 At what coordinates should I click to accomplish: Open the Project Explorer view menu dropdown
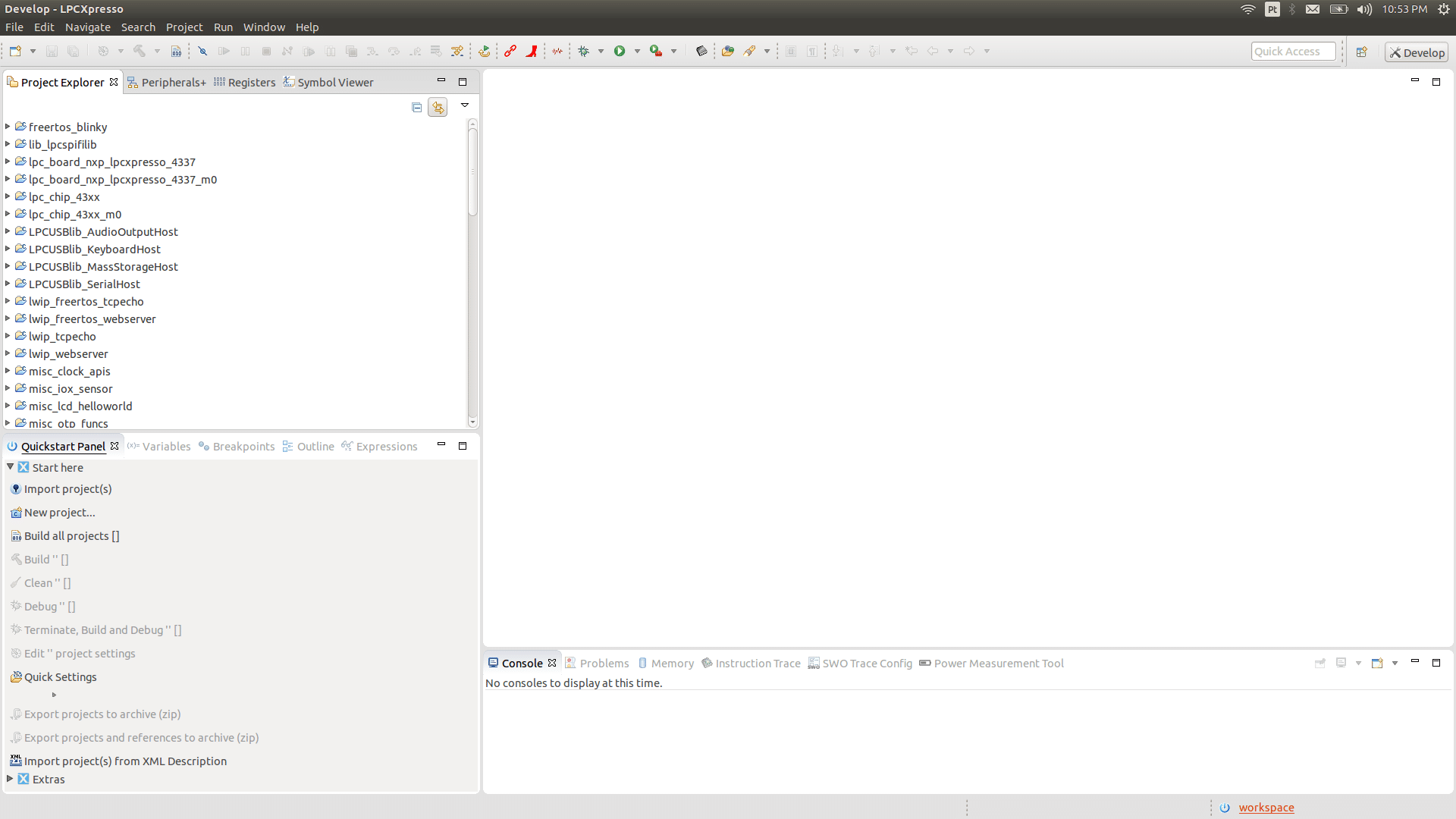pos(465,105)
